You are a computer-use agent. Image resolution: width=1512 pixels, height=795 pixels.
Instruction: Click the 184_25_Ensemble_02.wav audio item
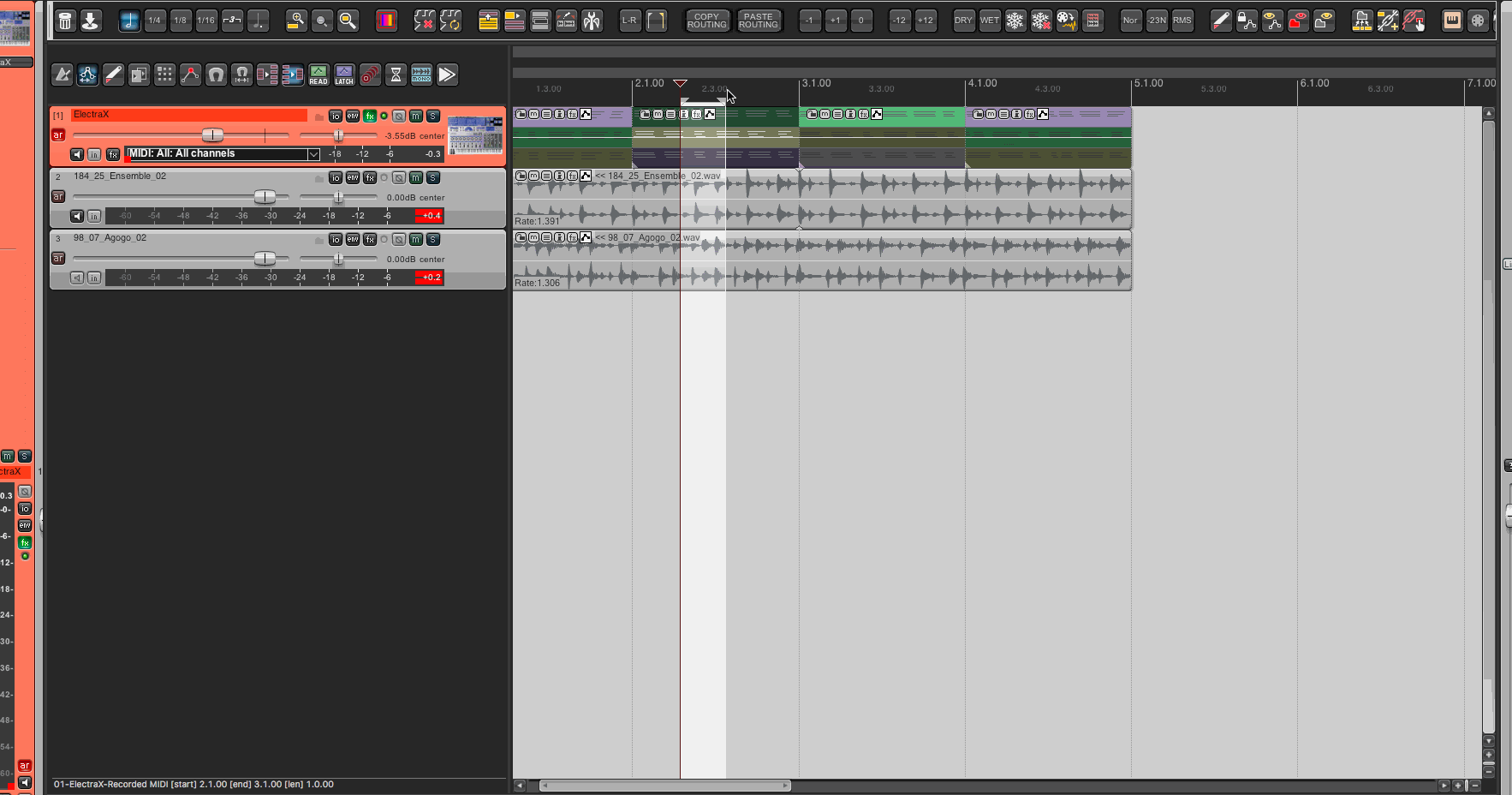[x=822, y=199]
